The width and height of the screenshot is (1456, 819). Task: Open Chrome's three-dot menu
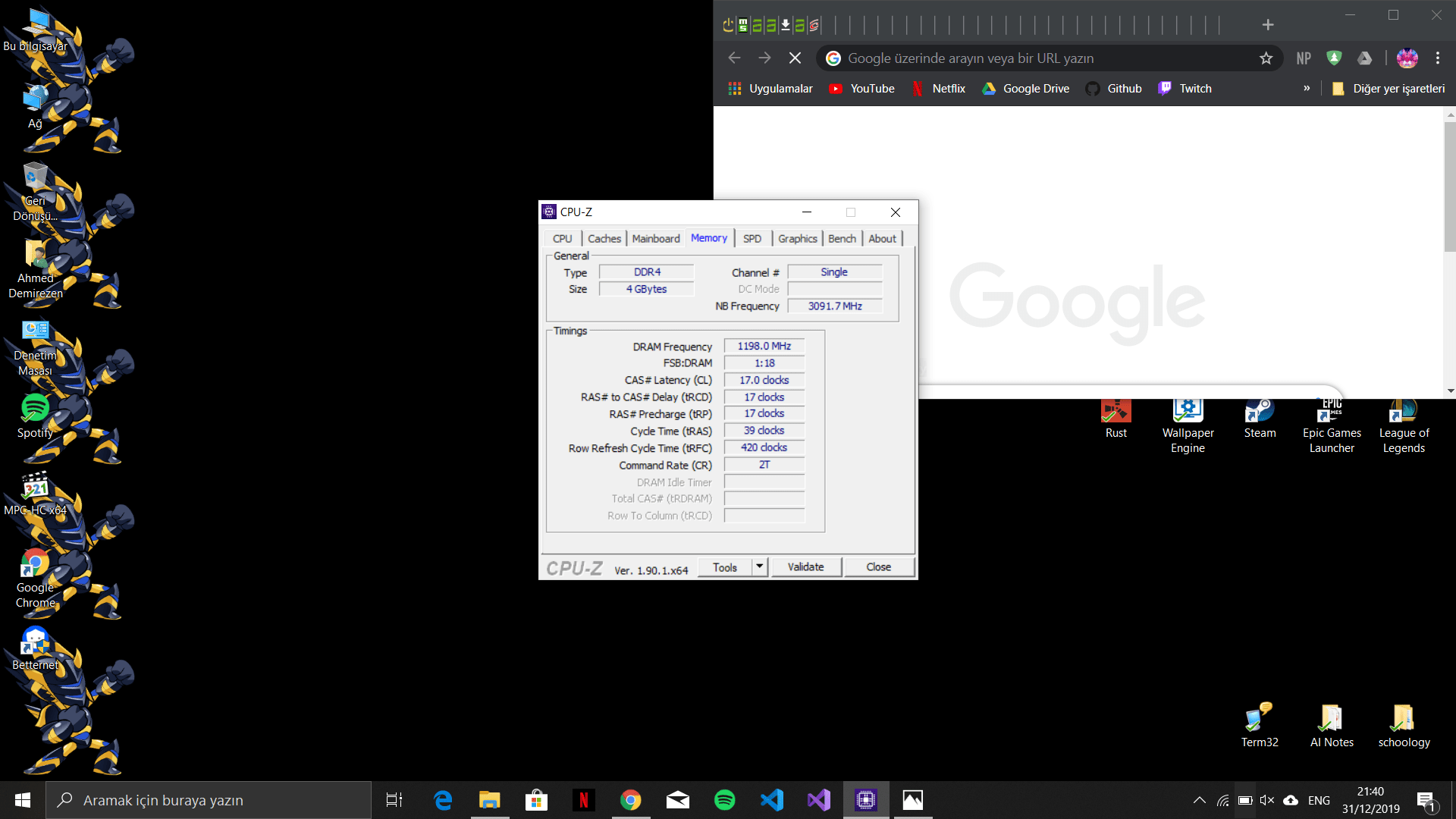point(1438,58)
